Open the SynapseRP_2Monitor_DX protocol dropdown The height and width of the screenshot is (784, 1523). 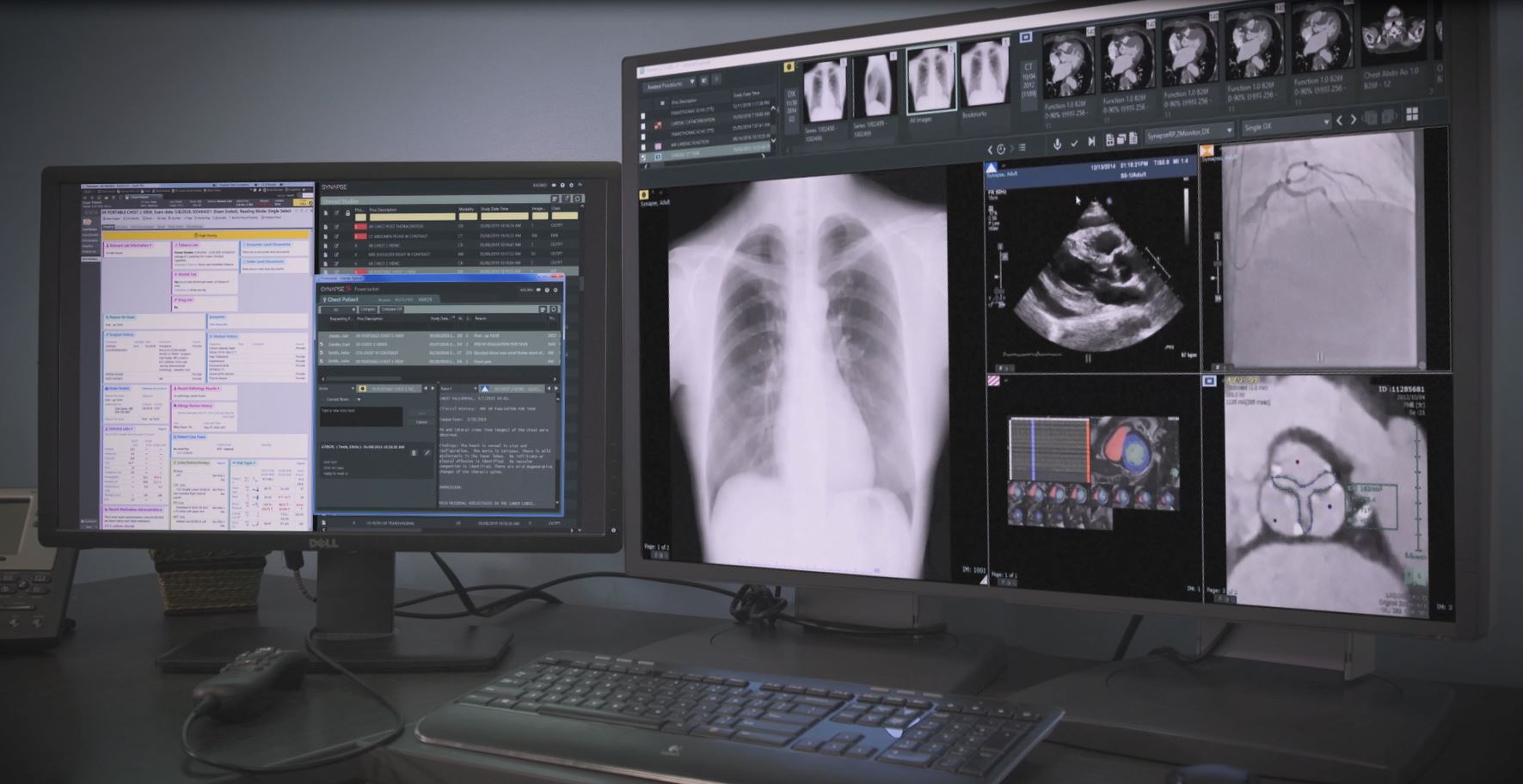point(1190,132)
